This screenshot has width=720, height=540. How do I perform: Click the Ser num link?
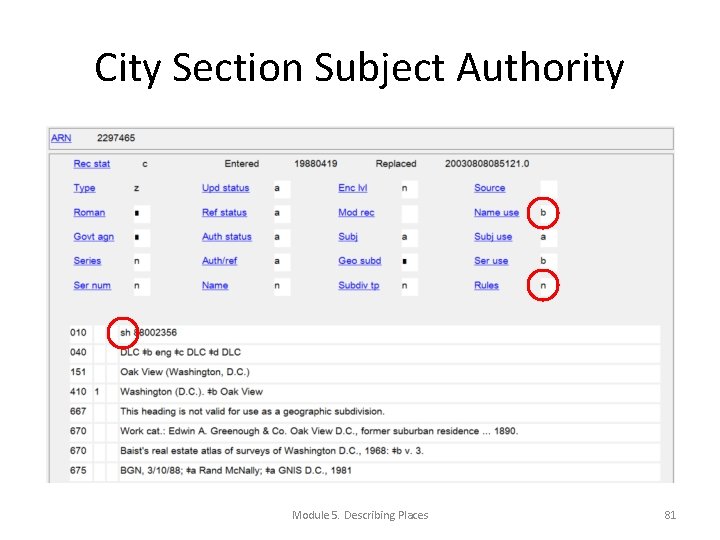pyautogui.click(x=92, y=285)
